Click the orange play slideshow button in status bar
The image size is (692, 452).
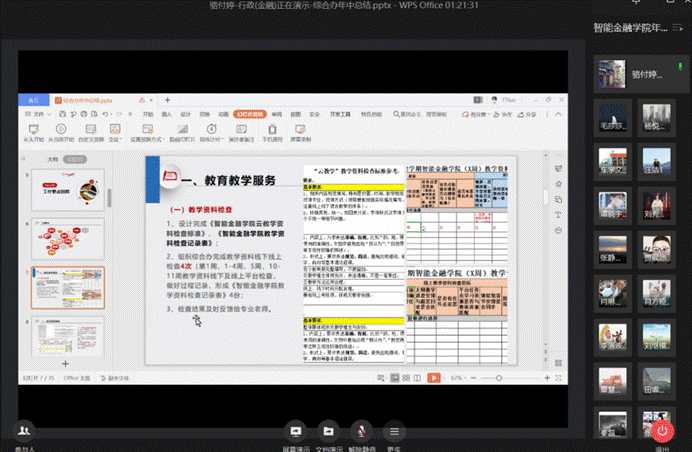coord(434,378)
